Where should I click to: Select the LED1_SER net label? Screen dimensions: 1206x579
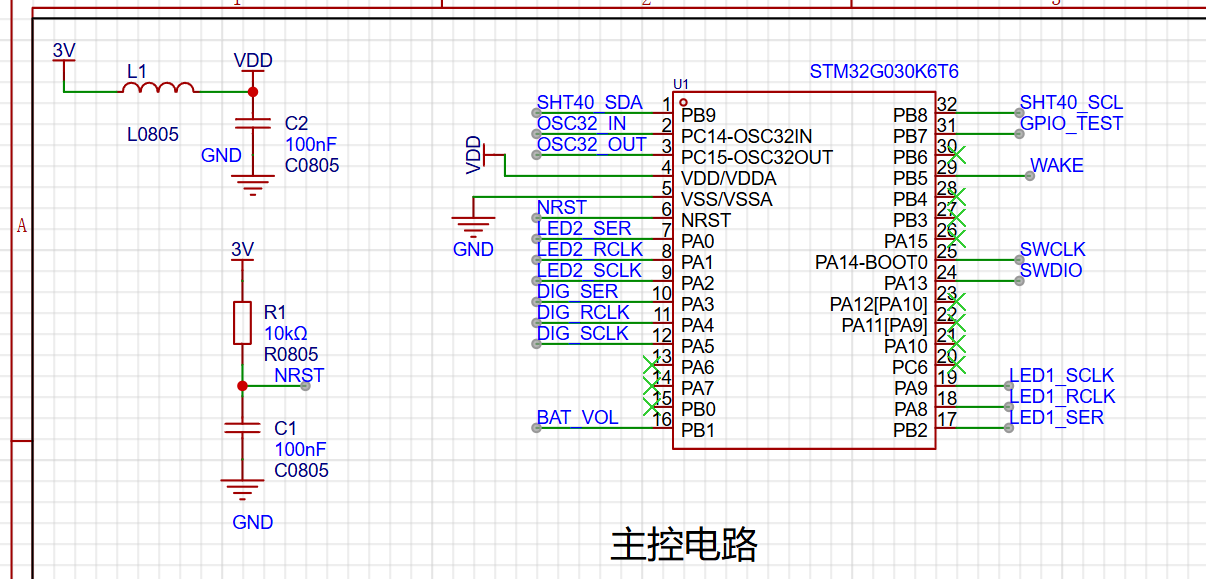[x=1056, y=417]
